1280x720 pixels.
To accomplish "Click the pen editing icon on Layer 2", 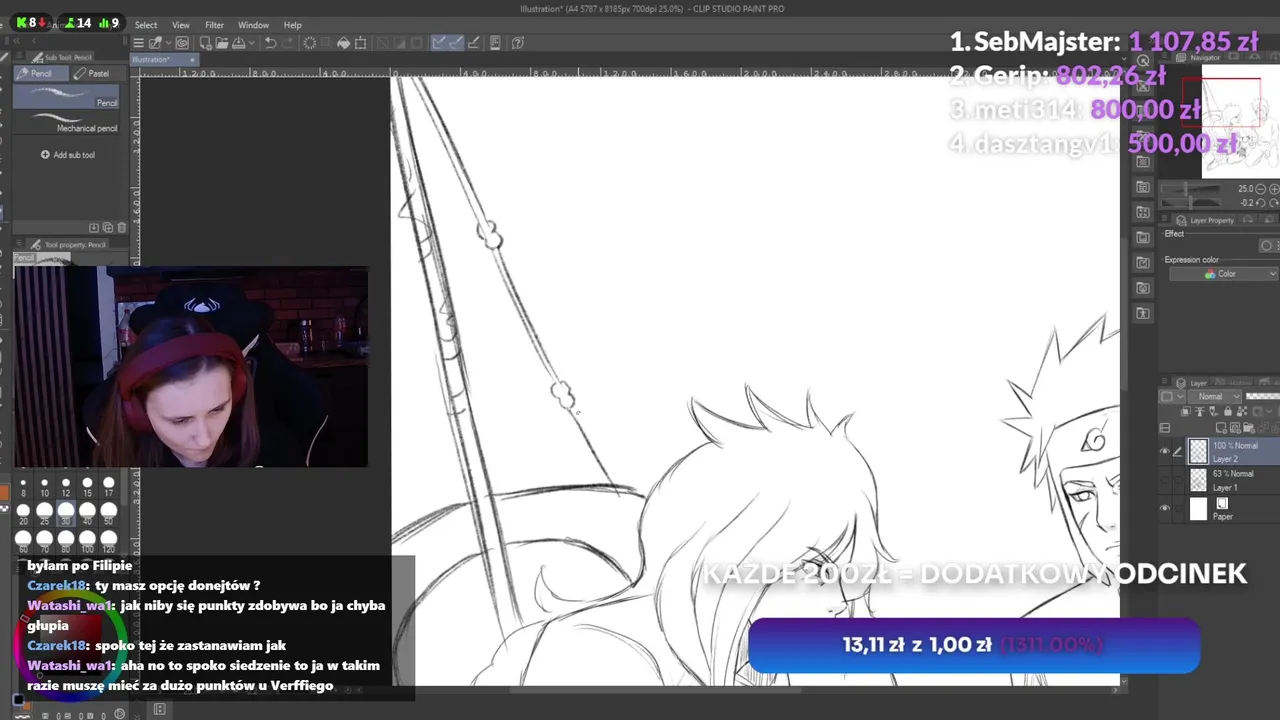I will (x=1178, y=452).
